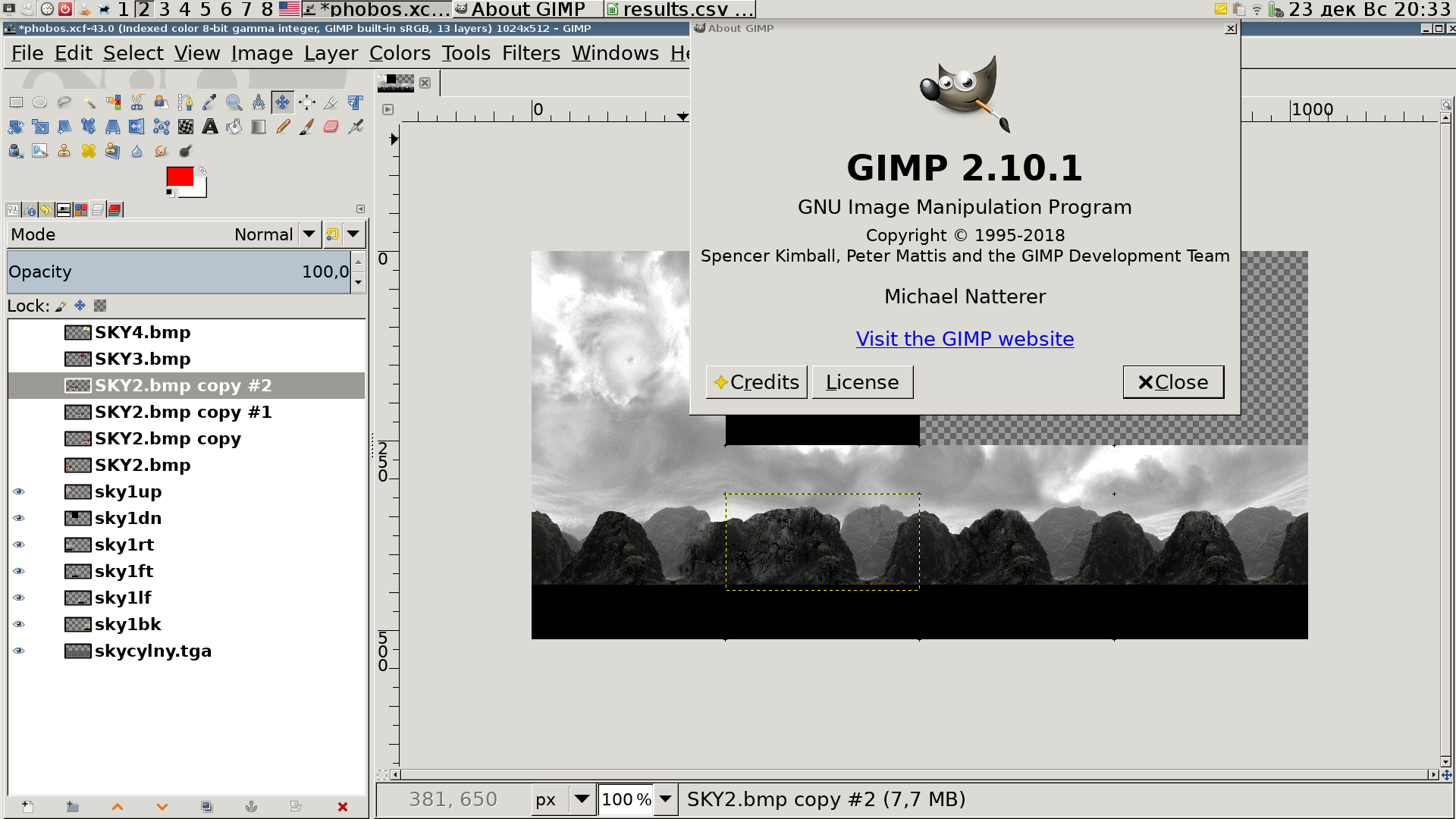Click the red foreground color swatch
Viewport: 1456px width, 819px height.
coord(180,176)
